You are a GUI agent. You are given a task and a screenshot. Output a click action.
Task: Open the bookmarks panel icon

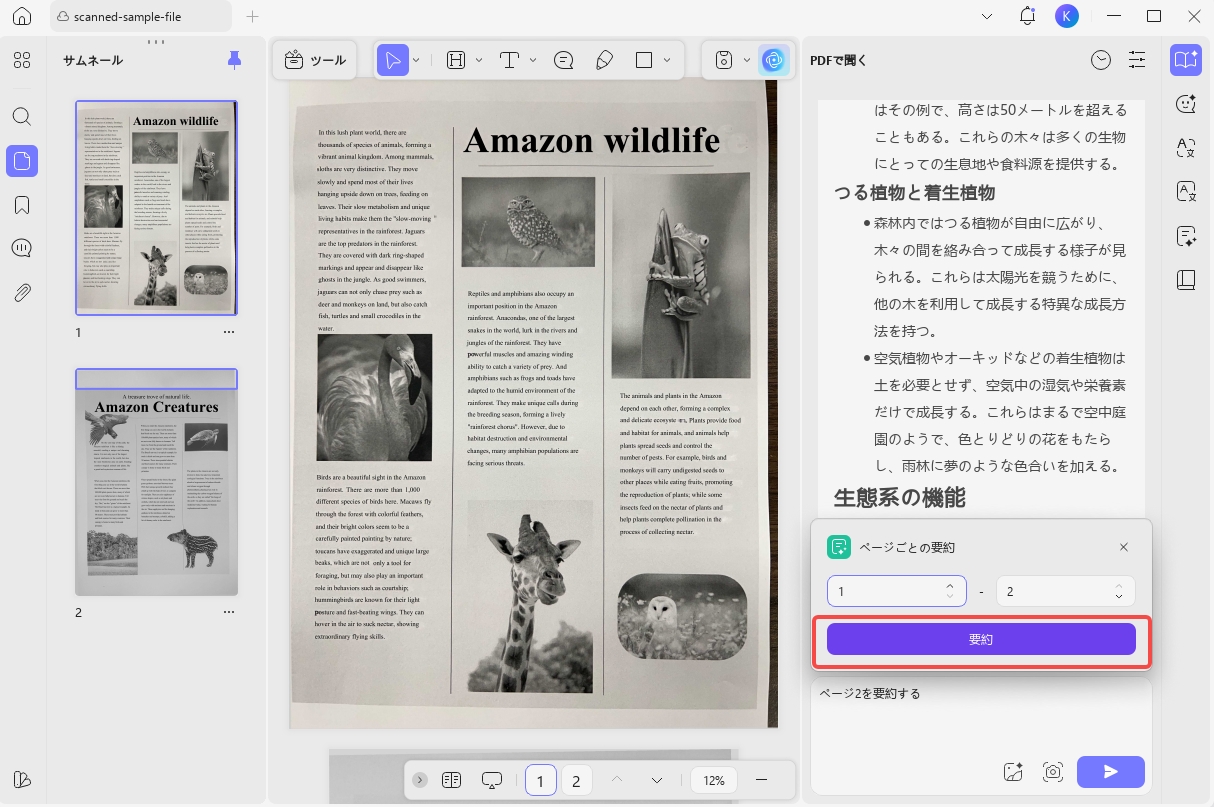click(x=22, y=205)
